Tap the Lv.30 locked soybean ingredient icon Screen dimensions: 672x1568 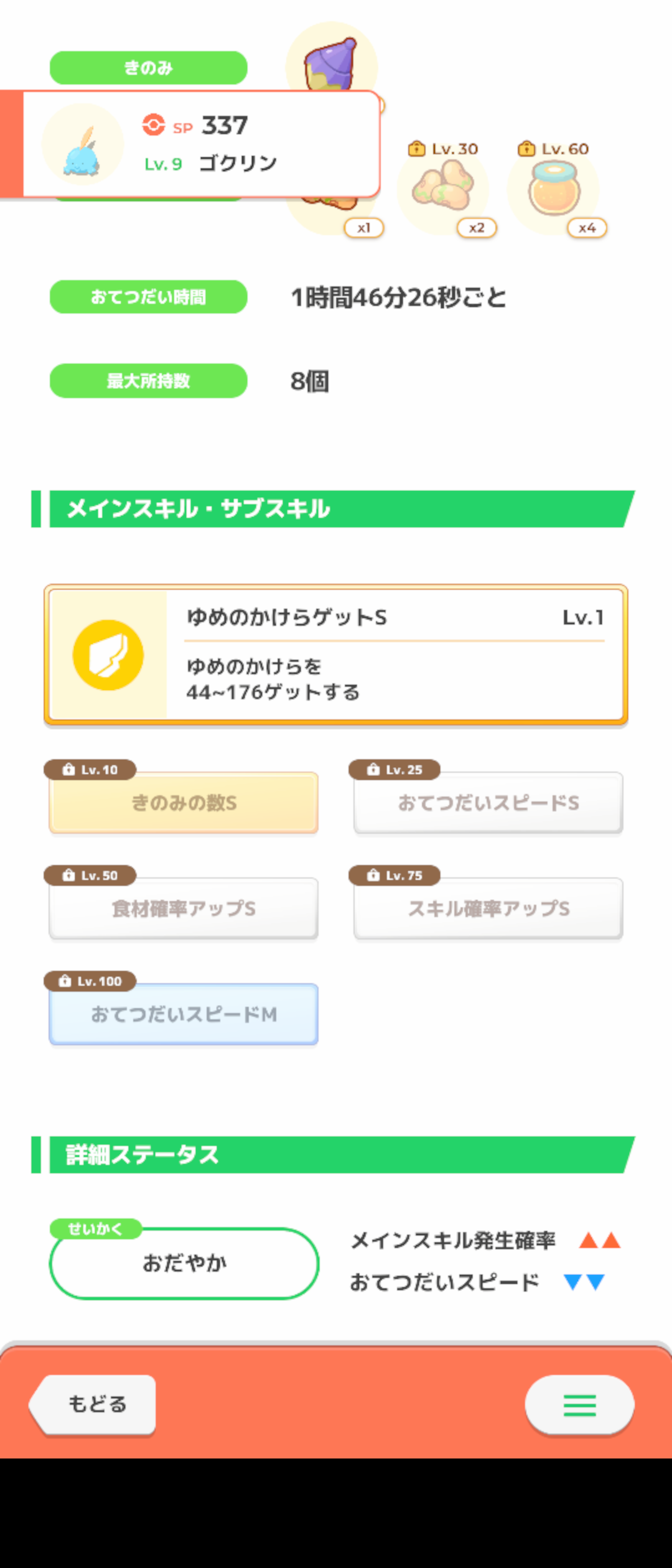(x=443, y=188)
